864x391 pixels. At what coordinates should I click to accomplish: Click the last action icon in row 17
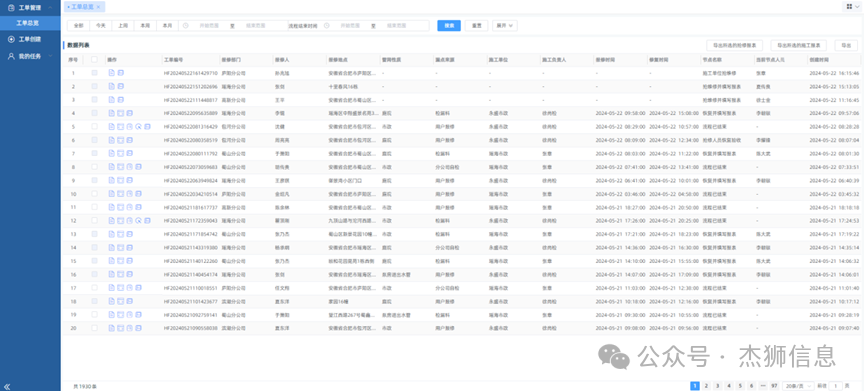coord(138,287)
